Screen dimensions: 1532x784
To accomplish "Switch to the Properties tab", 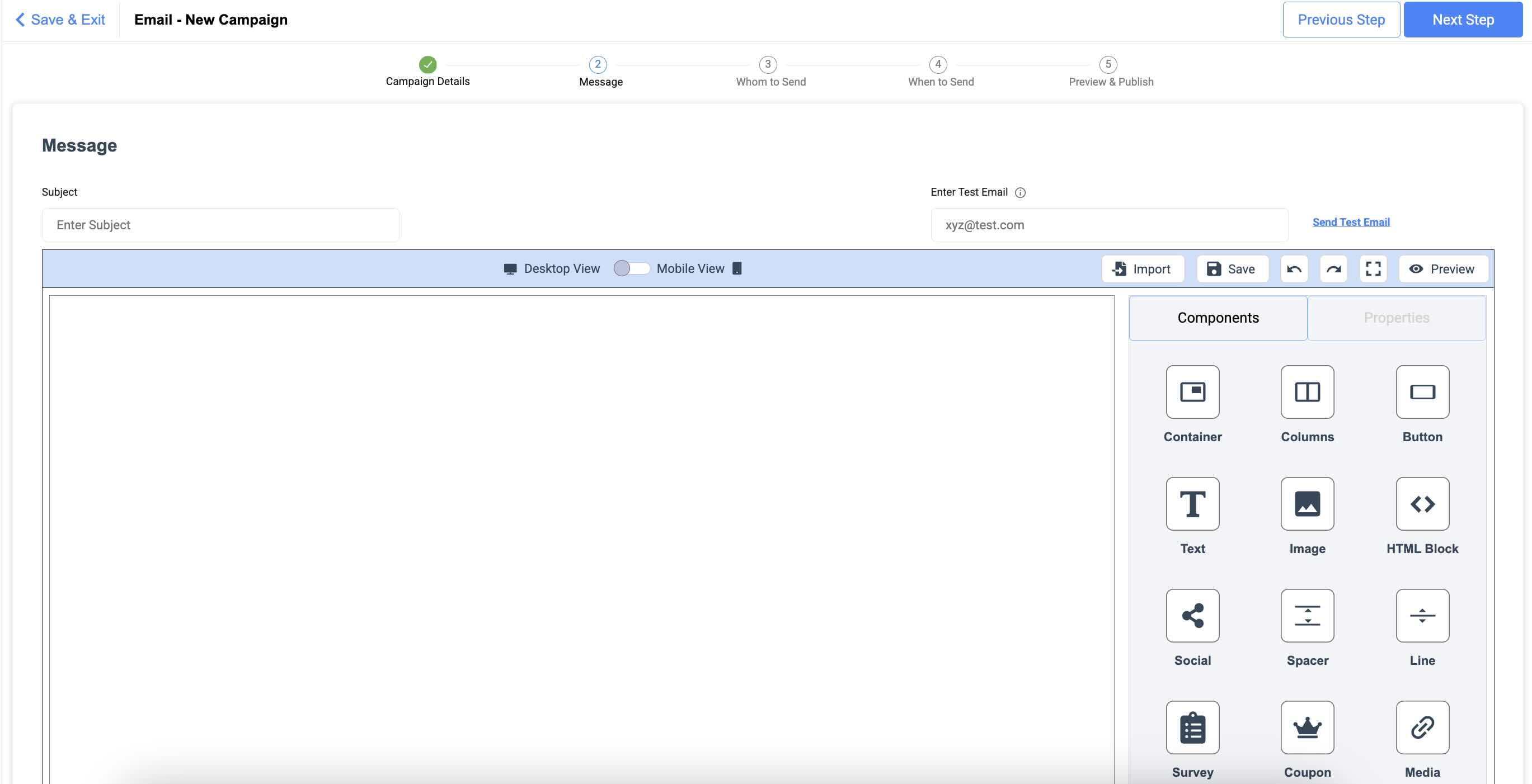I will (x=1396, y=318).
